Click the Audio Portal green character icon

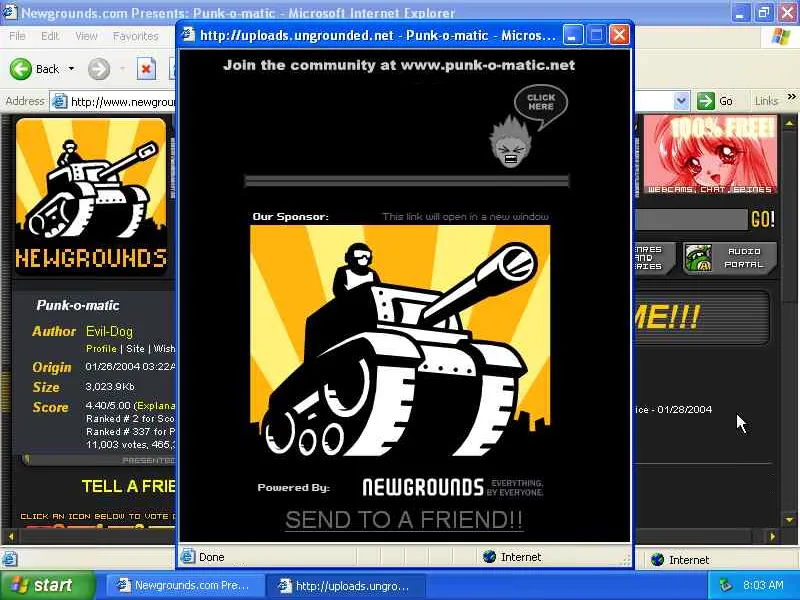click(x=698, y=258)
